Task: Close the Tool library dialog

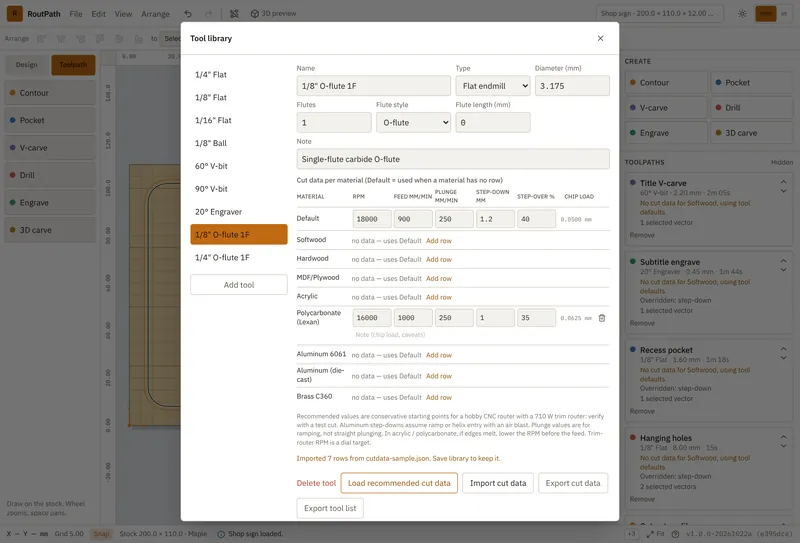Action: pos(601,38)
